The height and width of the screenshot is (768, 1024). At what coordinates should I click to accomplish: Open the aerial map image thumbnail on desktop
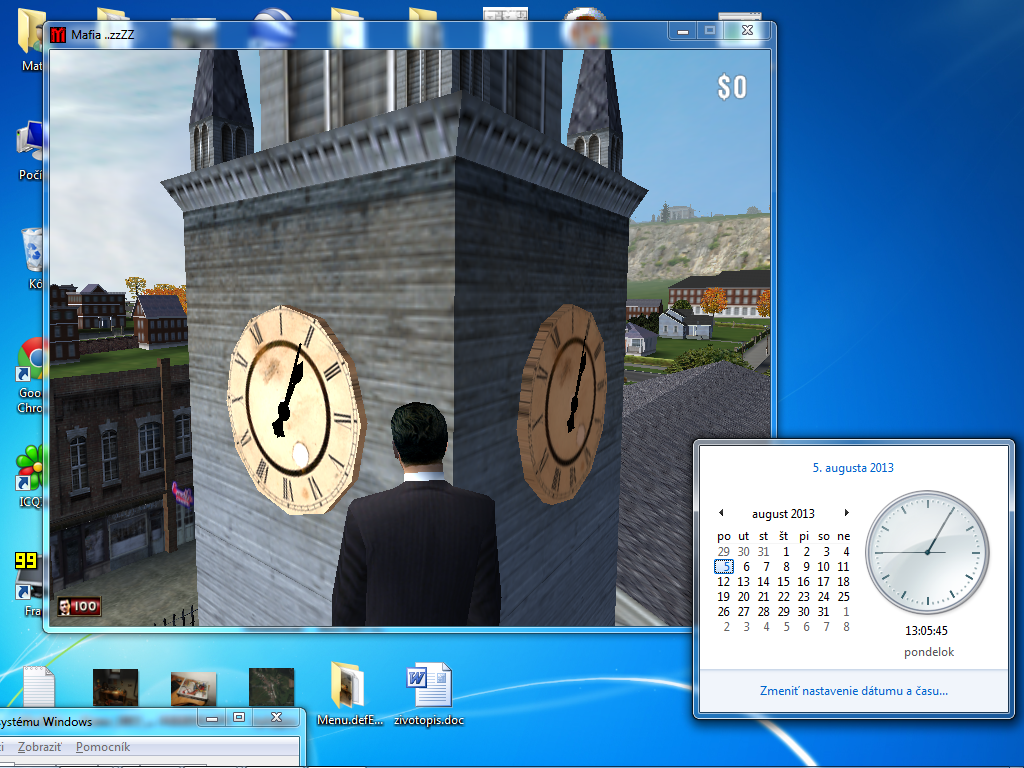[x=272, y=687]
